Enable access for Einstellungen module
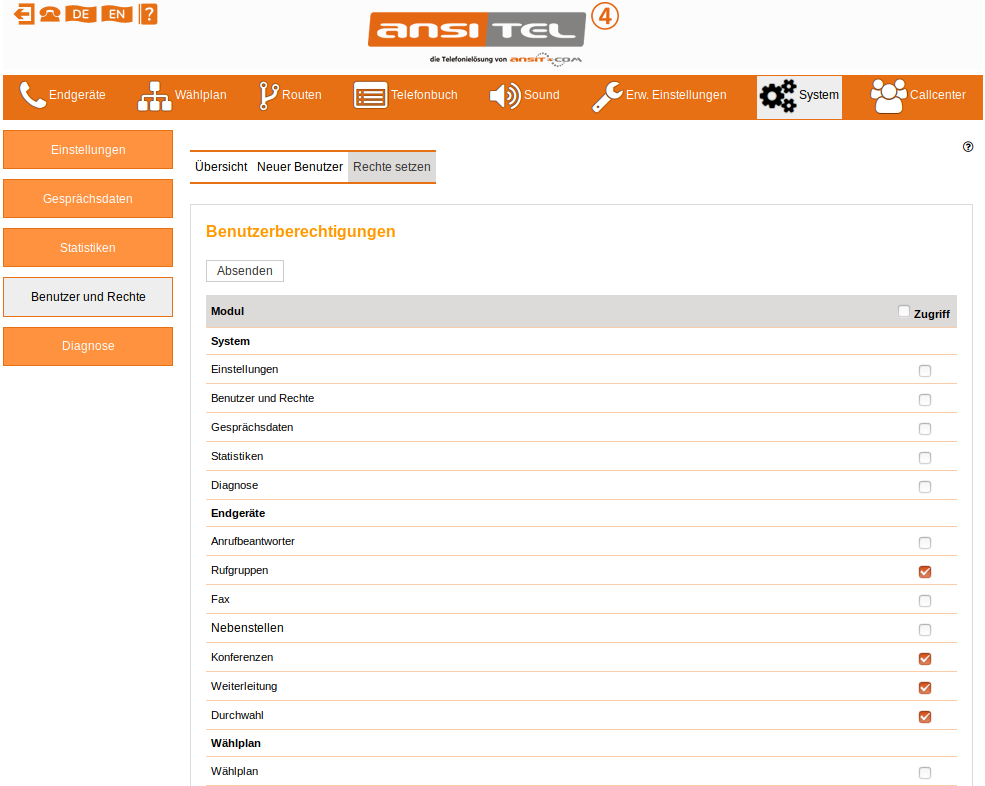 924,371
